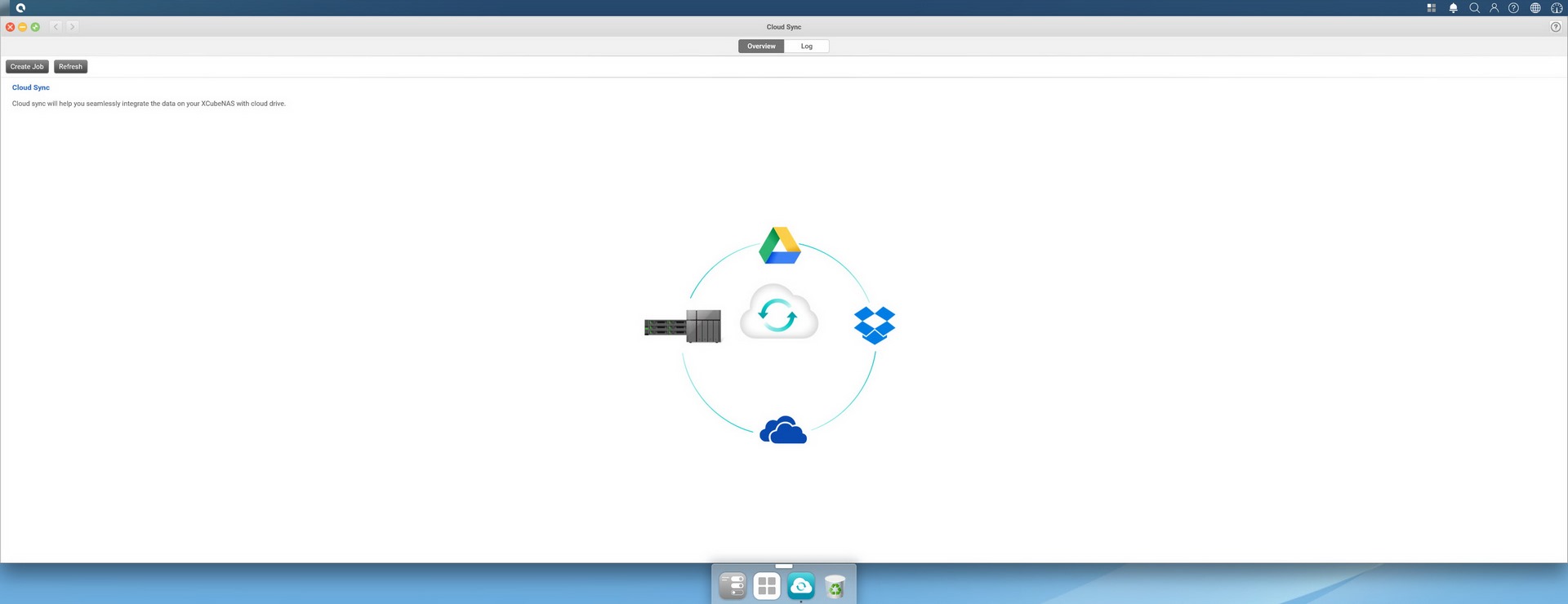Minimize the Cloud Sync window

pyautogui.click(x=23, y=27)
